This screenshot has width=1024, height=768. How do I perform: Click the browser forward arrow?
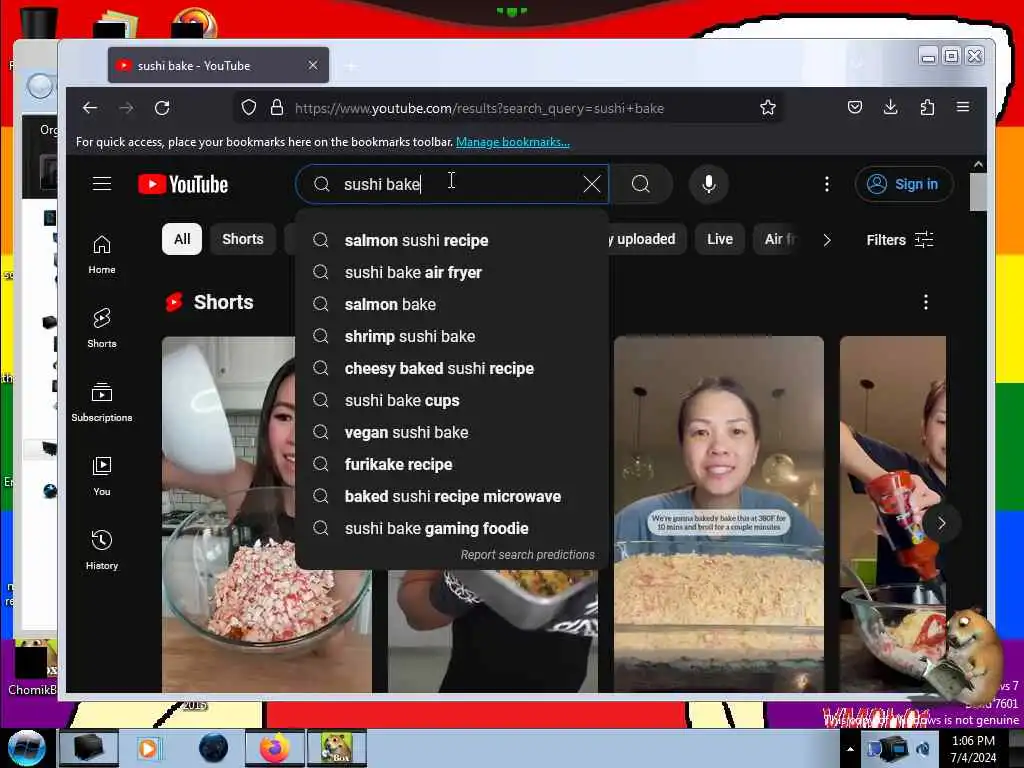click(126, 108)
